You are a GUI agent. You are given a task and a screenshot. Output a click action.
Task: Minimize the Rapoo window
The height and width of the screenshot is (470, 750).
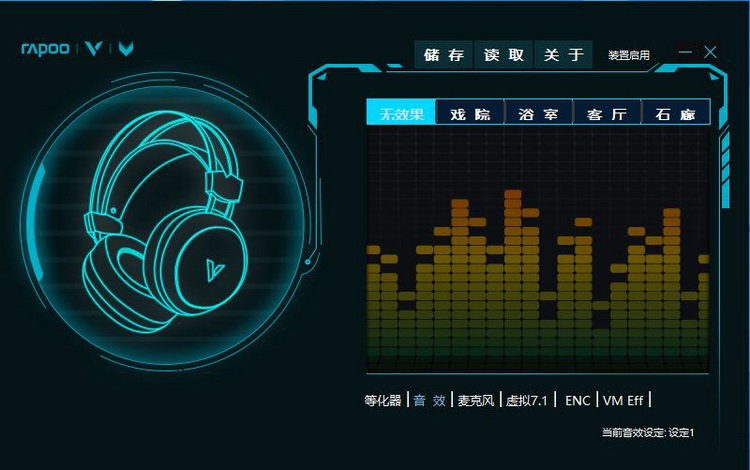tap(685, 52)
